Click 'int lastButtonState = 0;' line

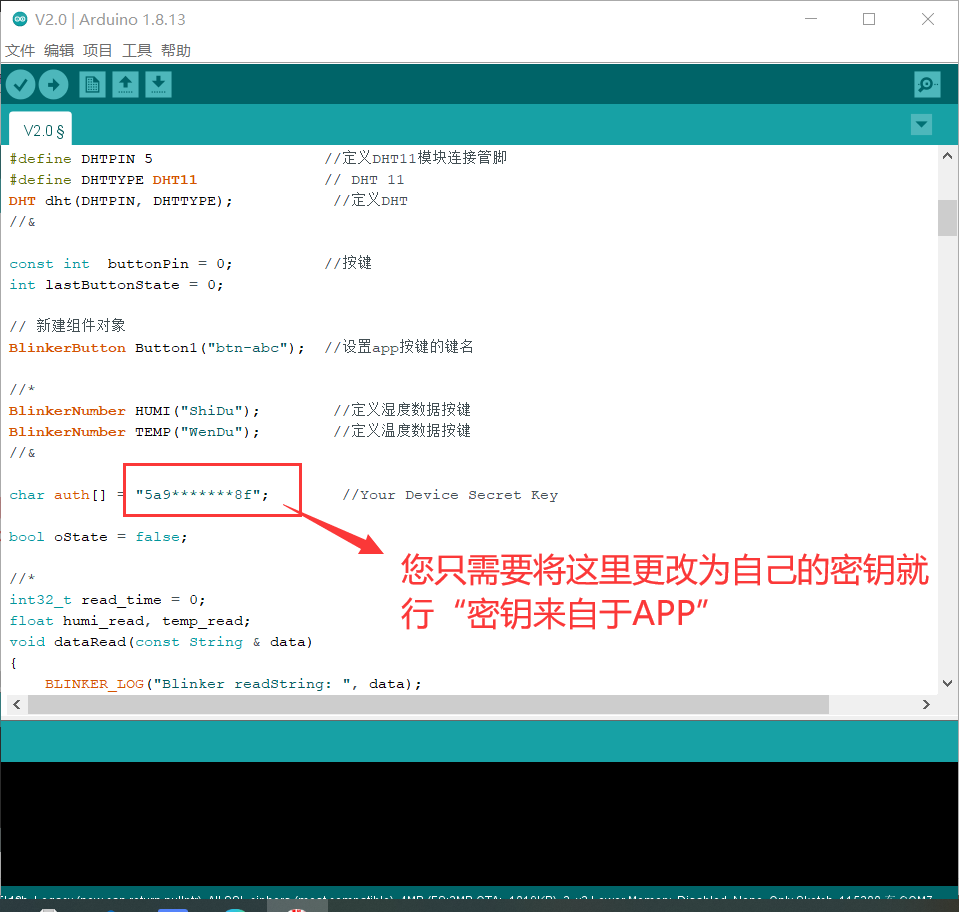coord(116,285)
